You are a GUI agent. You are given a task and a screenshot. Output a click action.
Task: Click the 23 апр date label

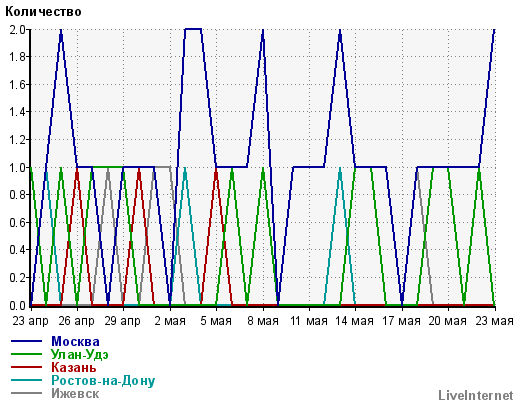pos(30,321)
